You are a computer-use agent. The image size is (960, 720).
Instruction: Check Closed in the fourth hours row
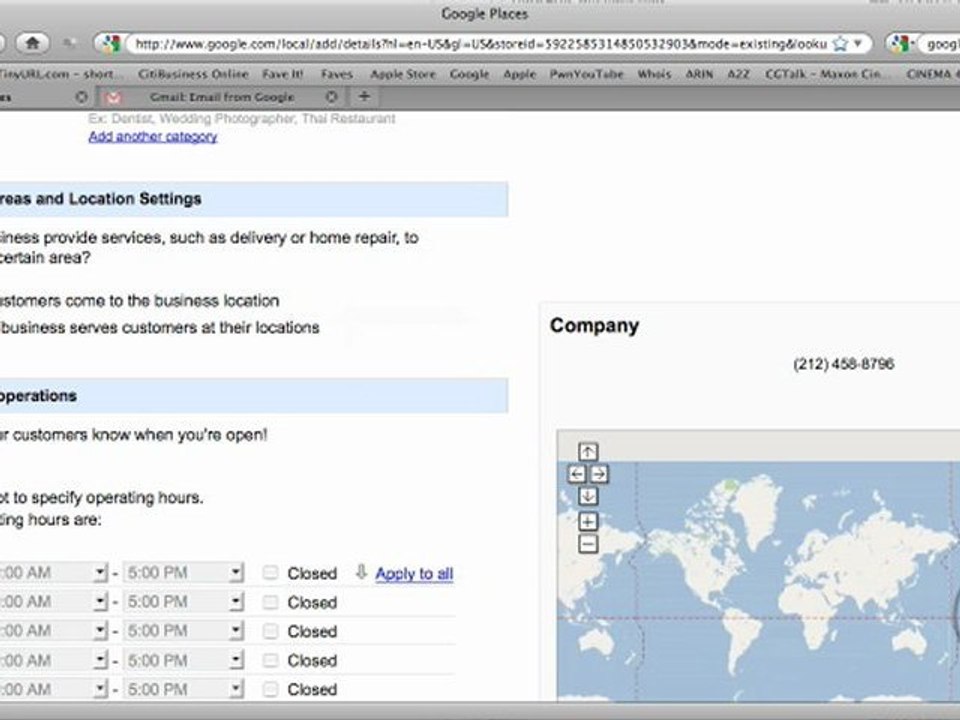tap(270, 660)
